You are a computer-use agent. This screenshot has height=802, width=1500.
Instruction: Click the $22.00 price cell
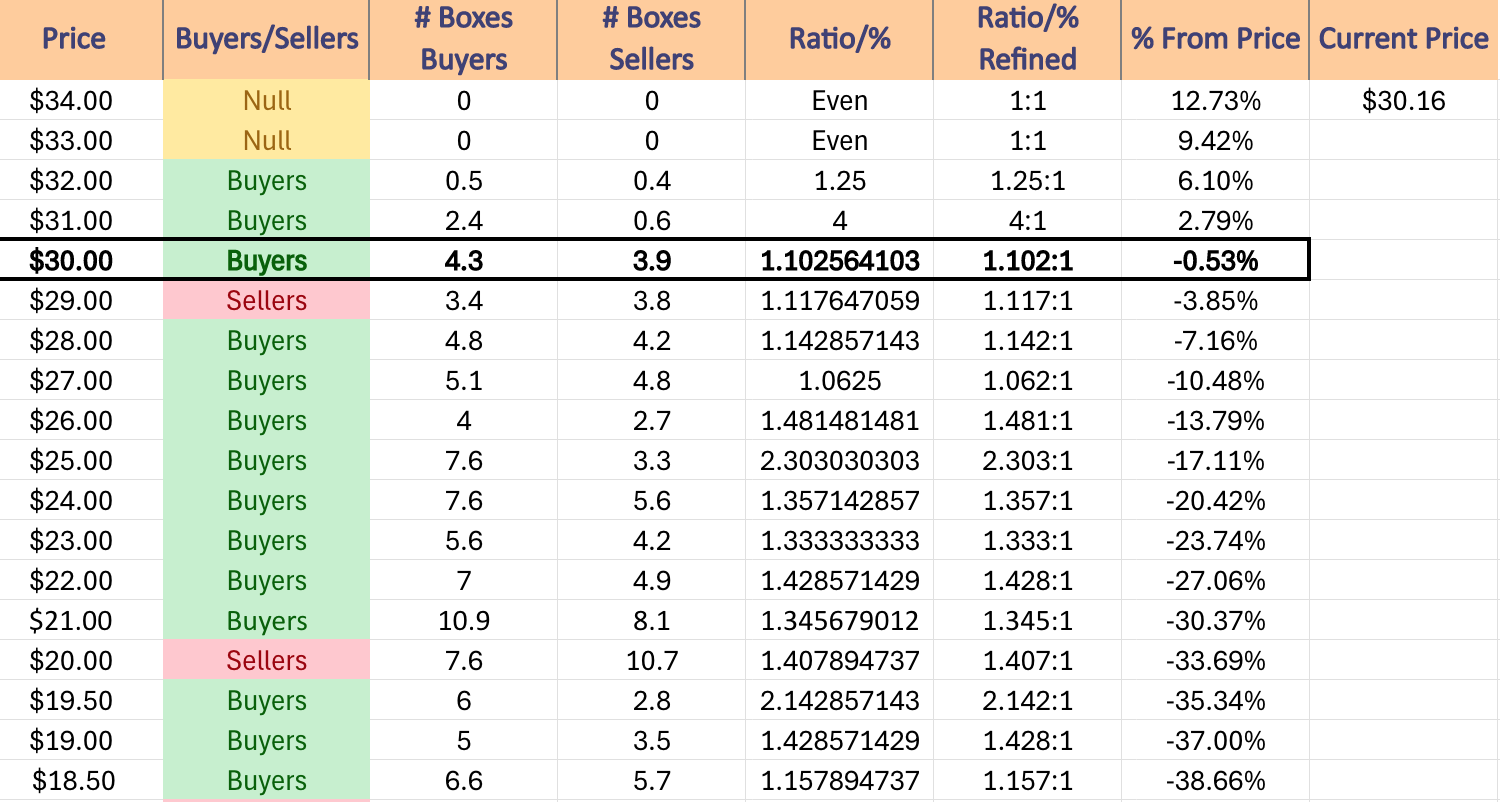coord(81,580)
